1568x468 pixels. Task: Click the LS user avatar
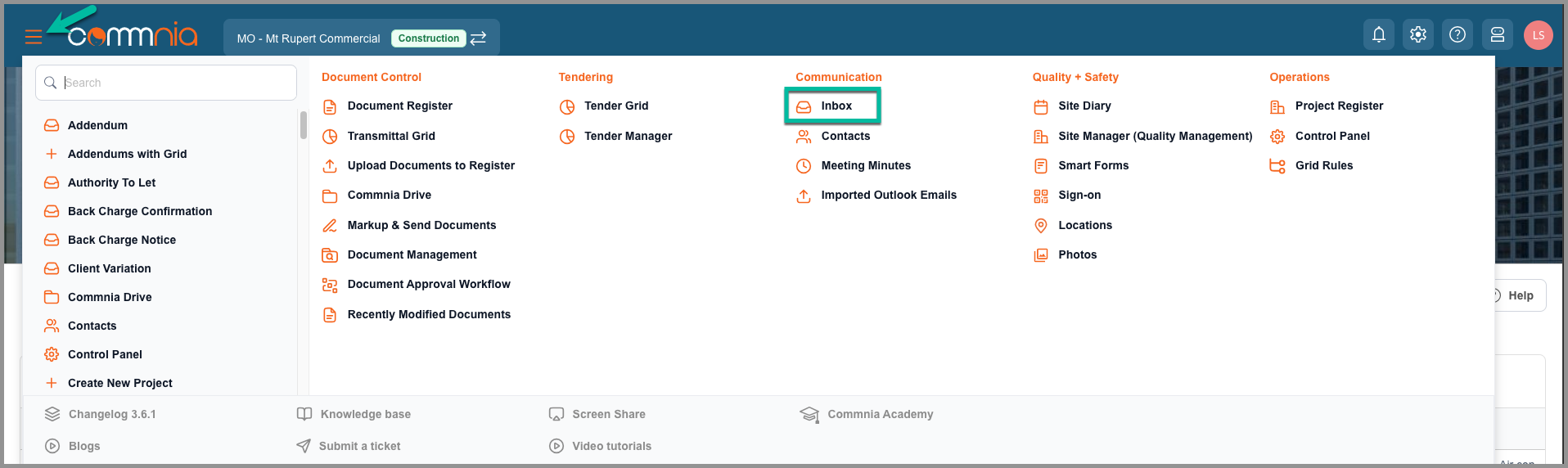[1539, 35]
